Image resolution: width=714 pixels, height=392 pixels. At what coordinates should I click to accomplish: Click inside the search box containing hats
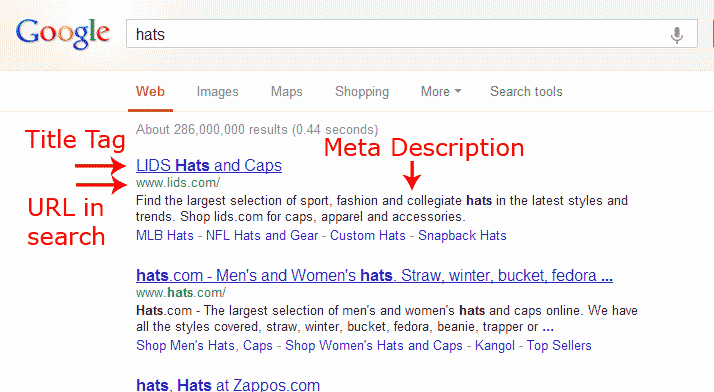click(412, 34)
